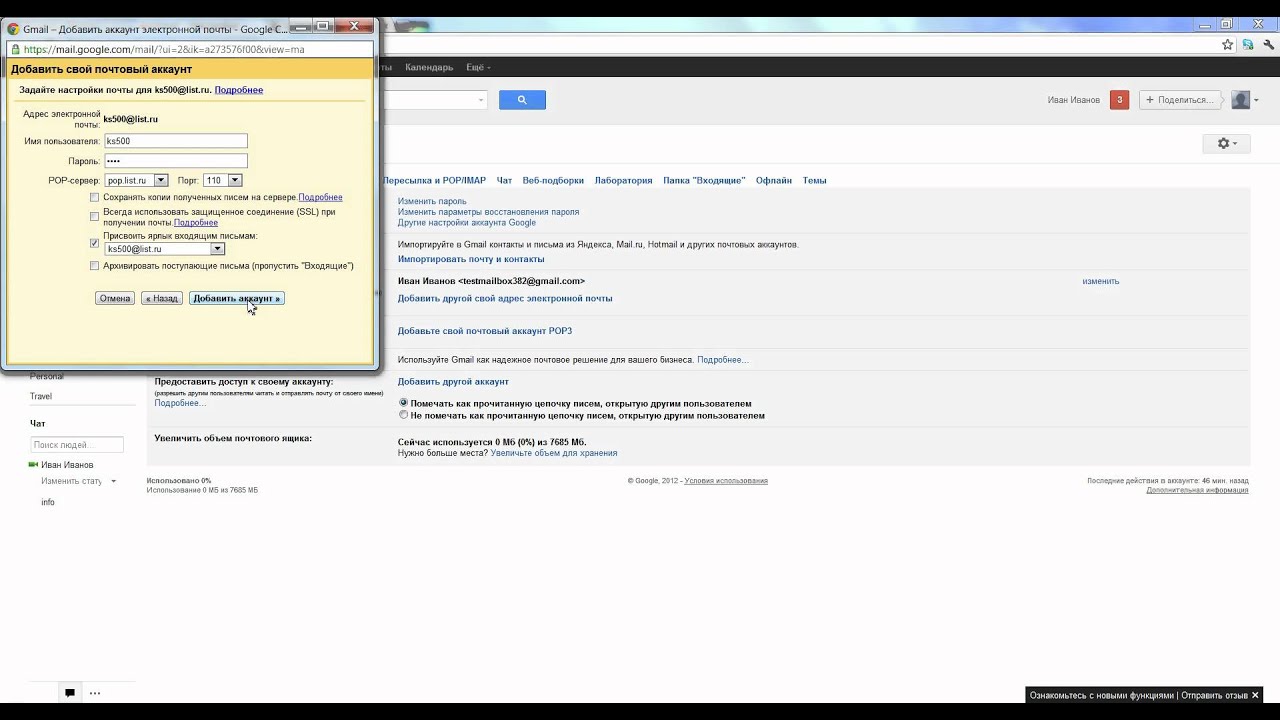Switch to the Темы settings tab
This screenshot has width=1280, height=720.
click(814, 181)
